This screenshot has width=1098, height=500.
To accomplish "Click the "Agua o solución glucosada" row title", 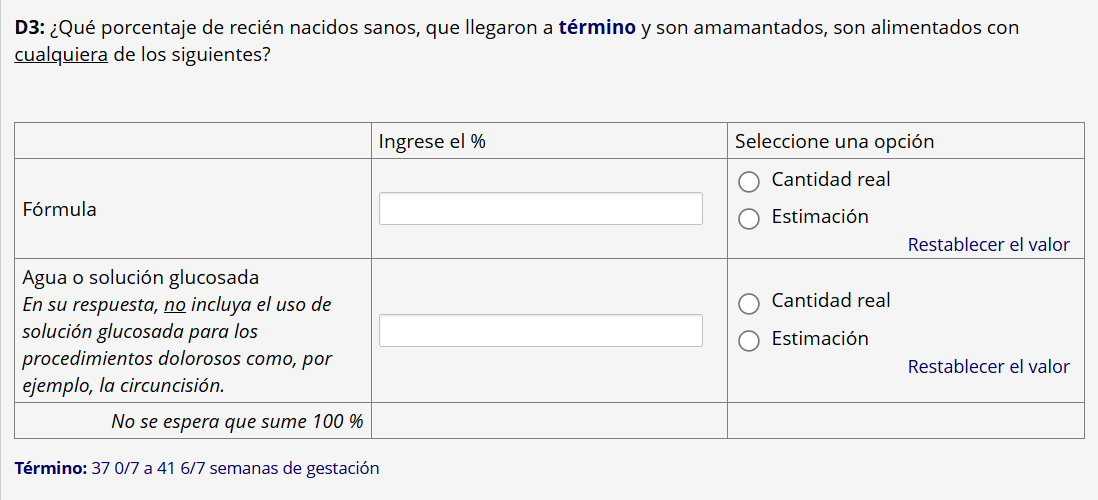I will [140, 277].
